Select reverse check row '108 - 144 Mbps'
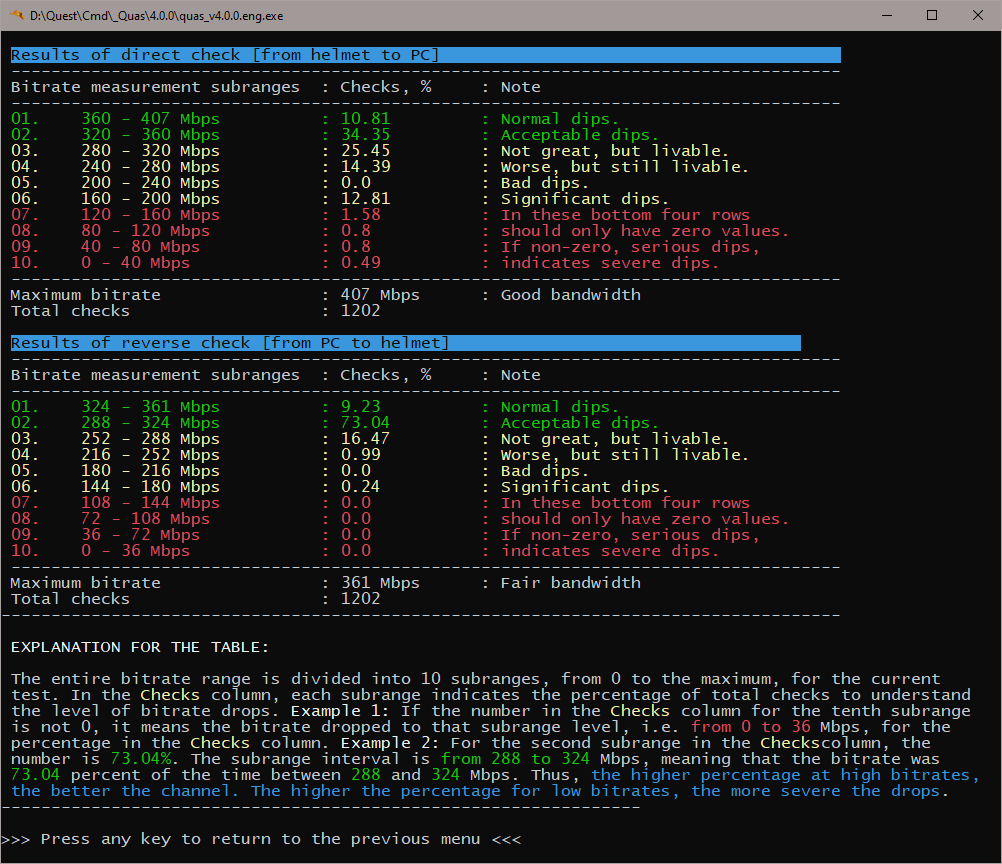The image size is (1002, 864). coord(380,503)
